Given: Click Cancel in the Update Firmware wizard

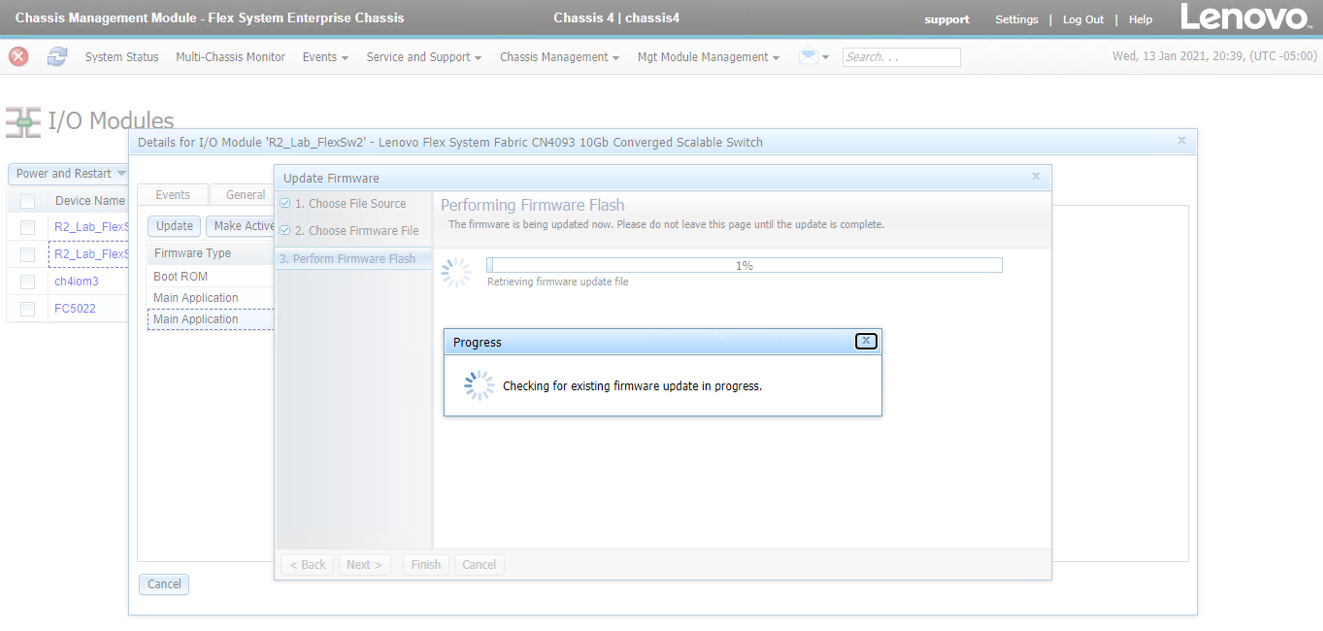Looking at the screenshot, I should click(x=479, y=565).
